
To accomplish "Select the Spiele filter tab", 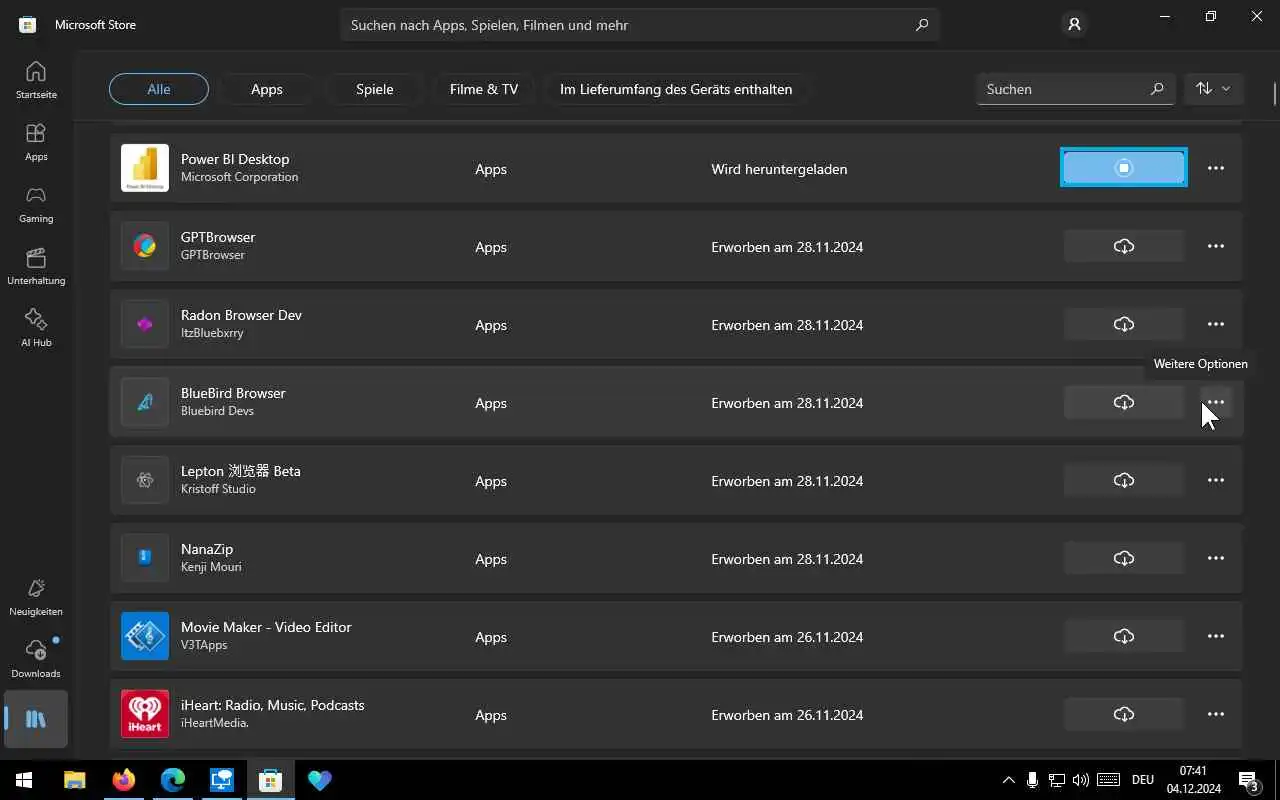I will (375, 89).
